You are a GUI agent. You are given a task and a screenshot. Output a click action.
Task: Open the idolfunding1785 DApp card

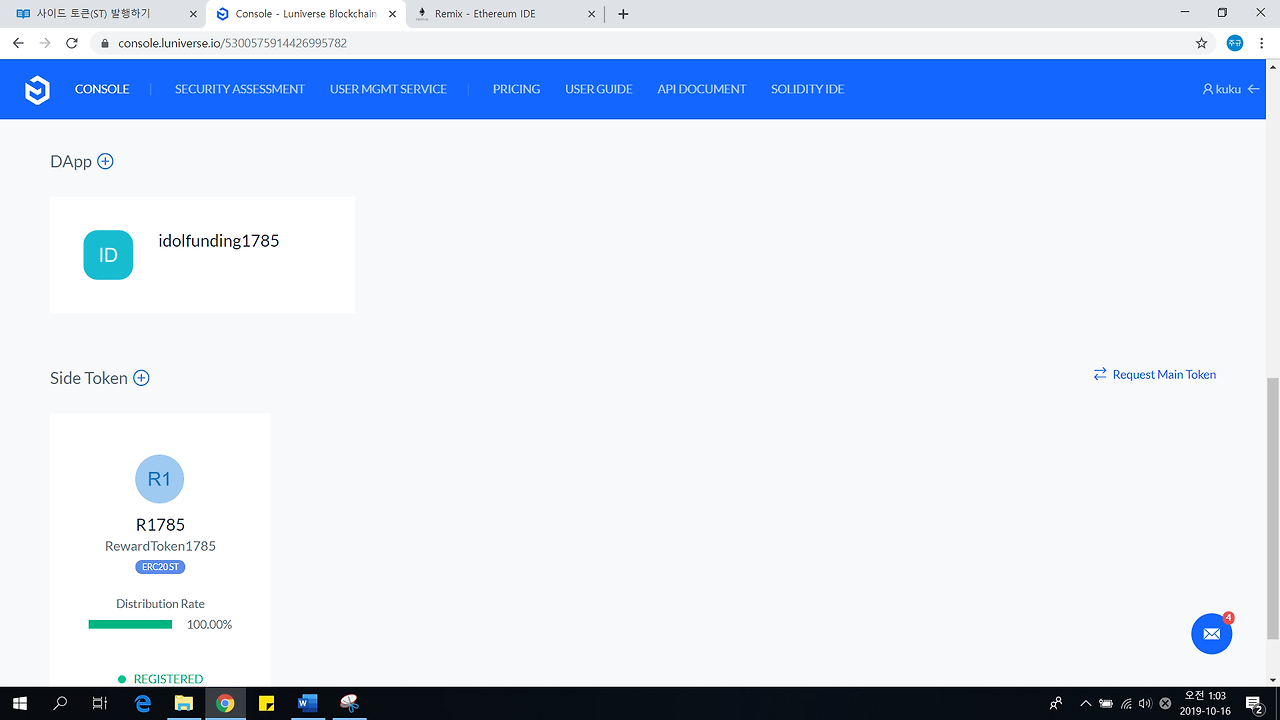(202, 255)
